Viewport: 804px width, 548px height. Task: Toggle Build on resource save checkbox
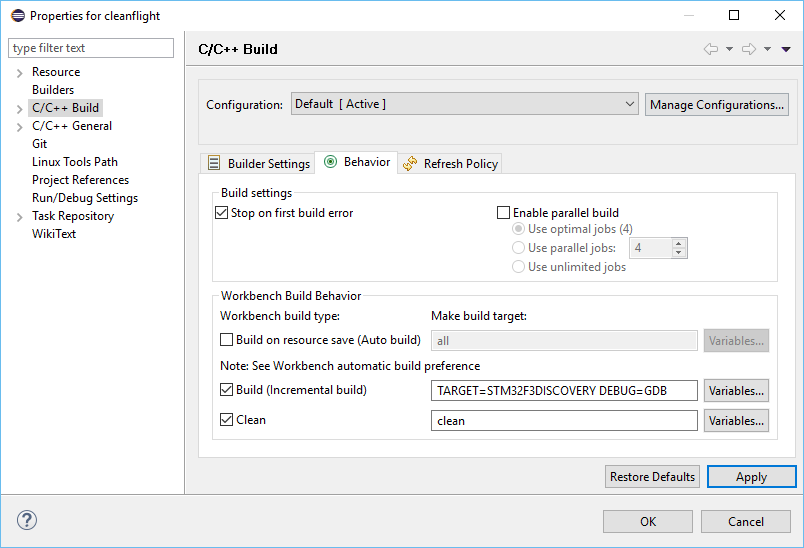[x=227, y=340]
